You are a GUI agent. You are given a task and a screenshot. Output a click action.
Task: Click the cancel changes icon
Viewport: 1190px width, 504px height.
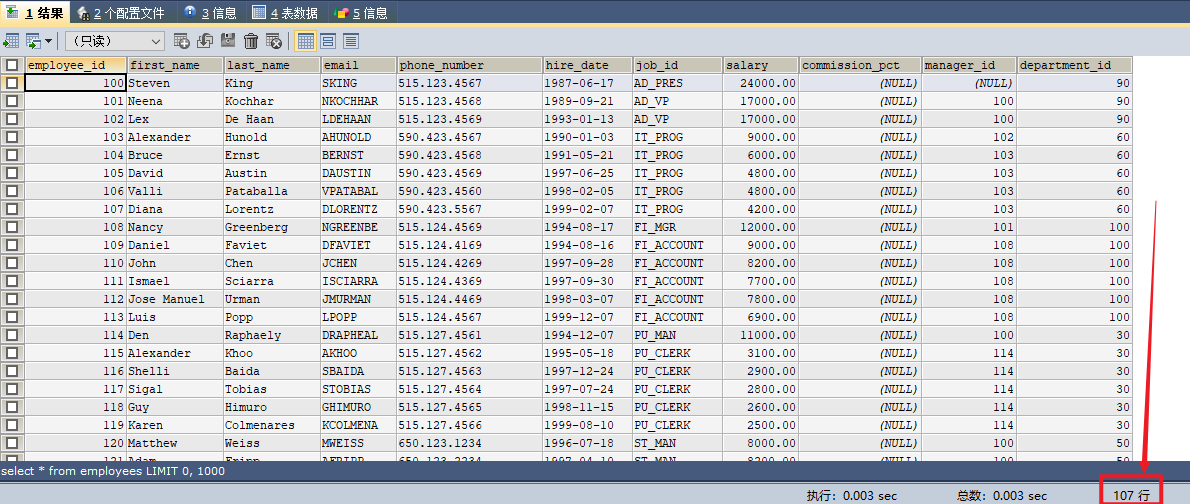tap(274, 41)
